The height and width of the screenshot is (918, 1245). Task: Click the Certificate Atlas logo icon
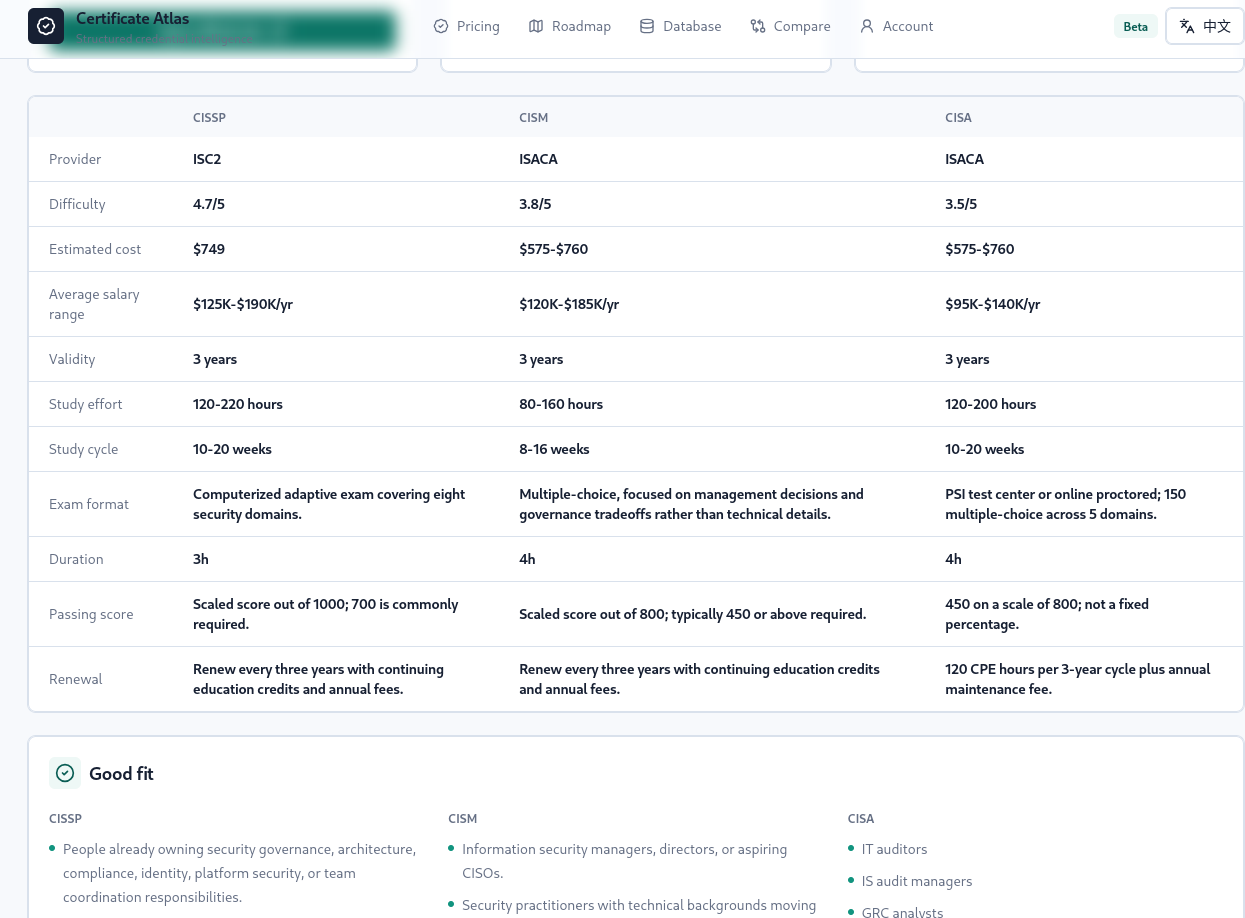(x=46, y=26)
